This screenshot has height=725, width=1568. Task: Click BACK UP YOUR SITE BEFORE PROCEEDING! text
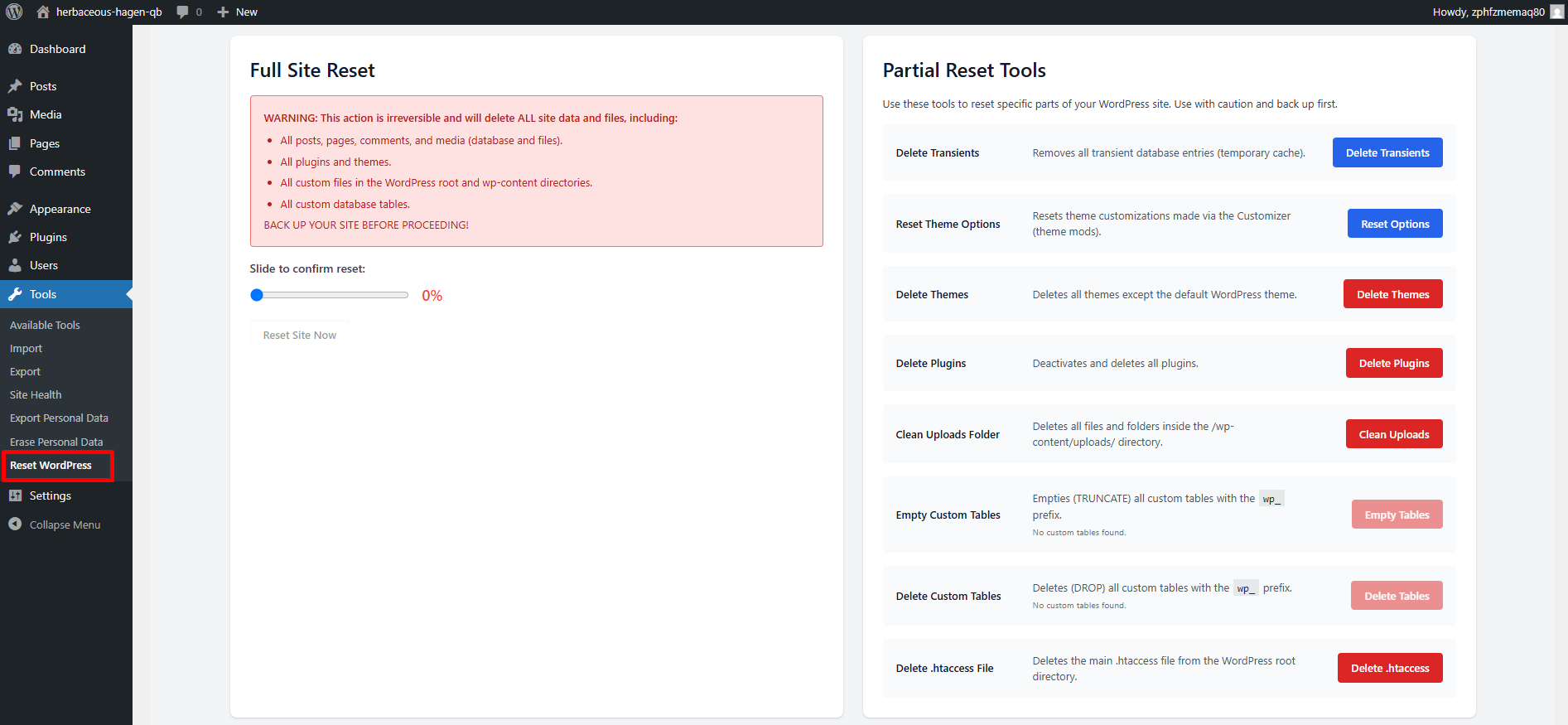click(x=366, y=225)
